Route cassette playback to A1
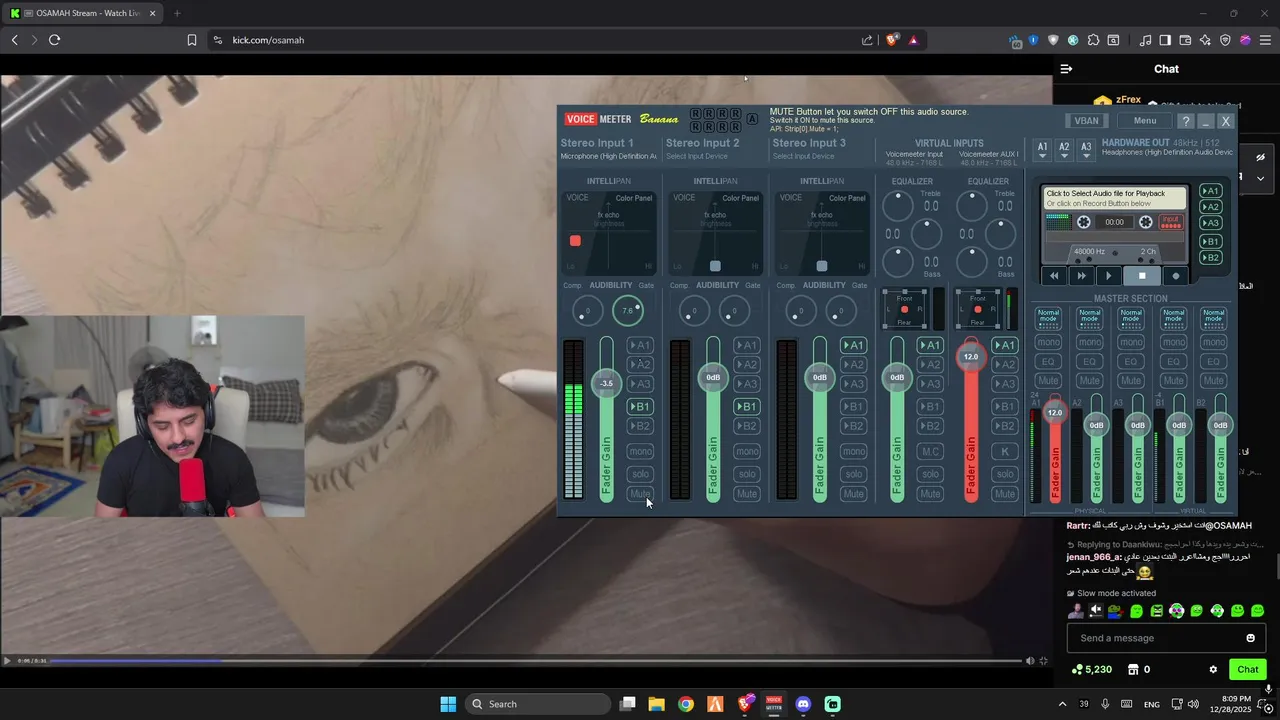Viewport: 1280px width, 720px height. coord(1210,191)
